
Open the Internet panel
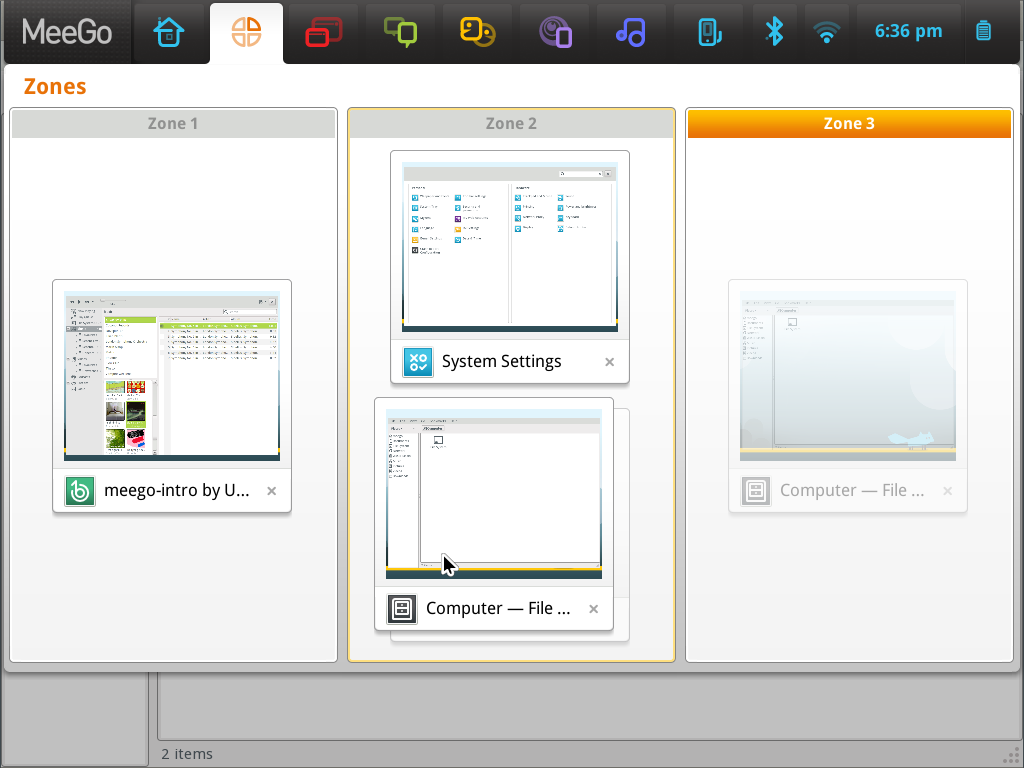pos(554,31)
